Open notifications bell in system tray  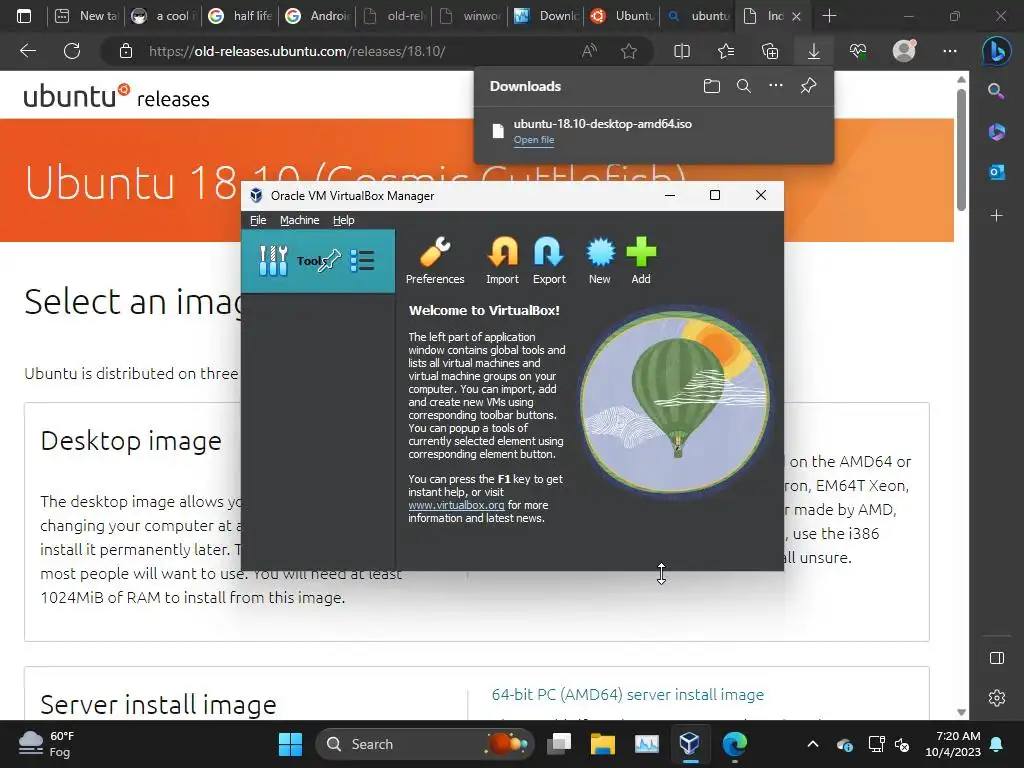[x=997, y=744]
